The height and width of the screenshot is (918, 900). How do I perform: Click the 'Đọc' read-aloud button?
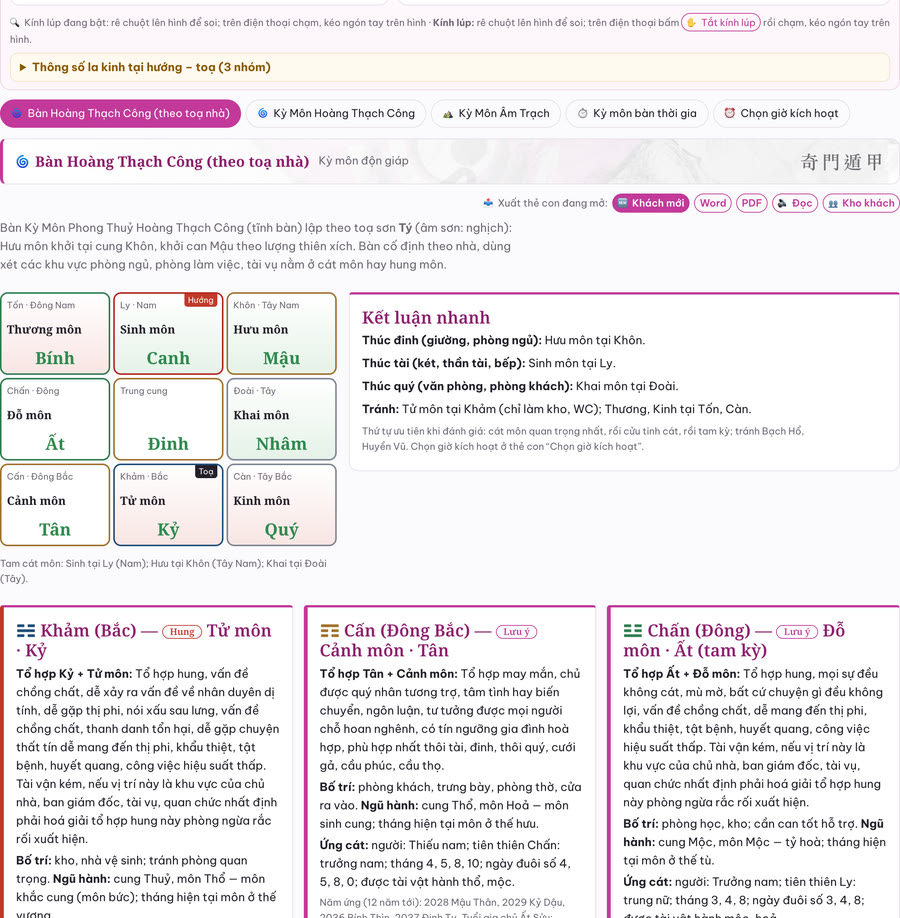(x=795, y=203)
